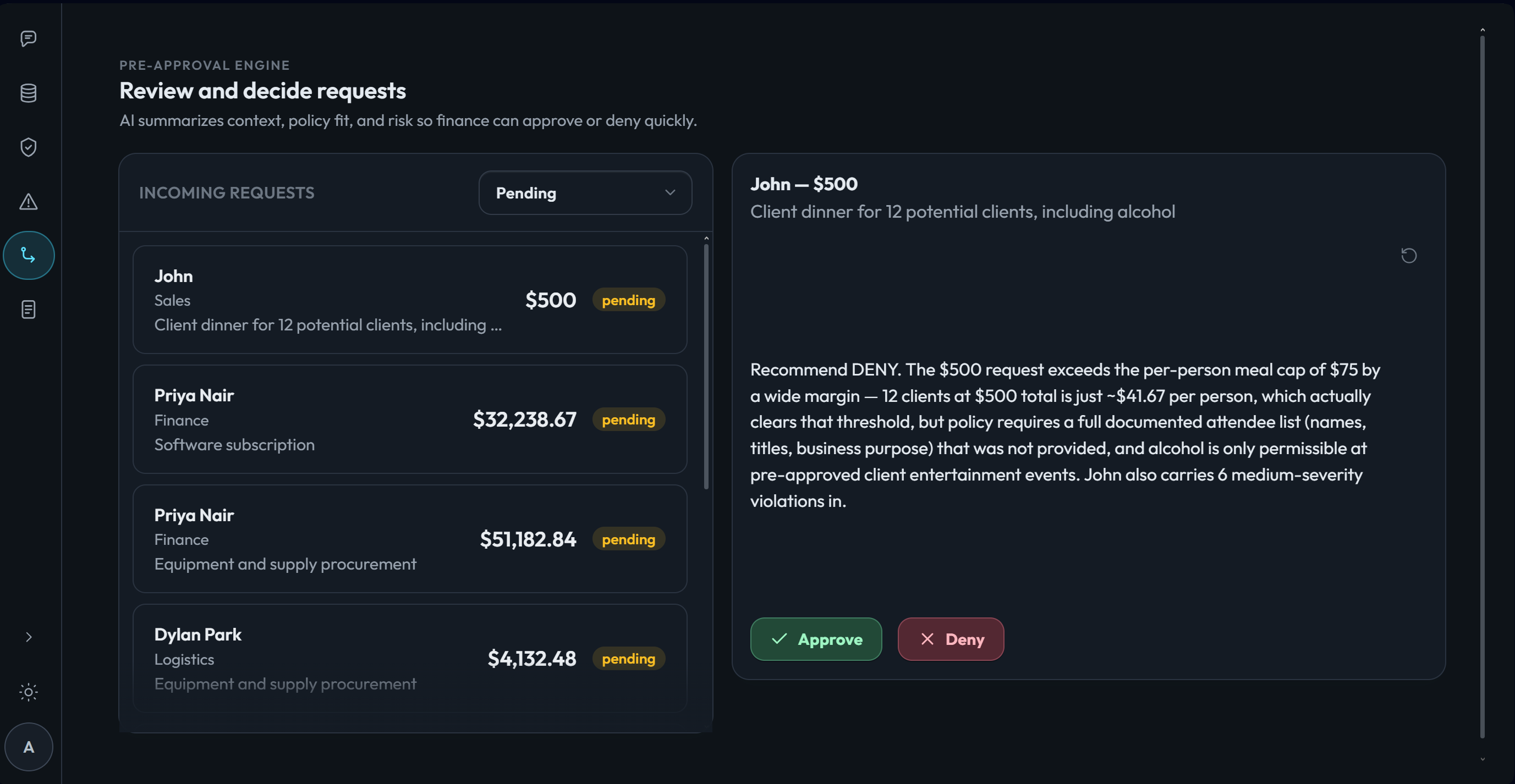Click the dropdown chevron beside Pending
Screen dimensions: 1515x784
point(670,193)
